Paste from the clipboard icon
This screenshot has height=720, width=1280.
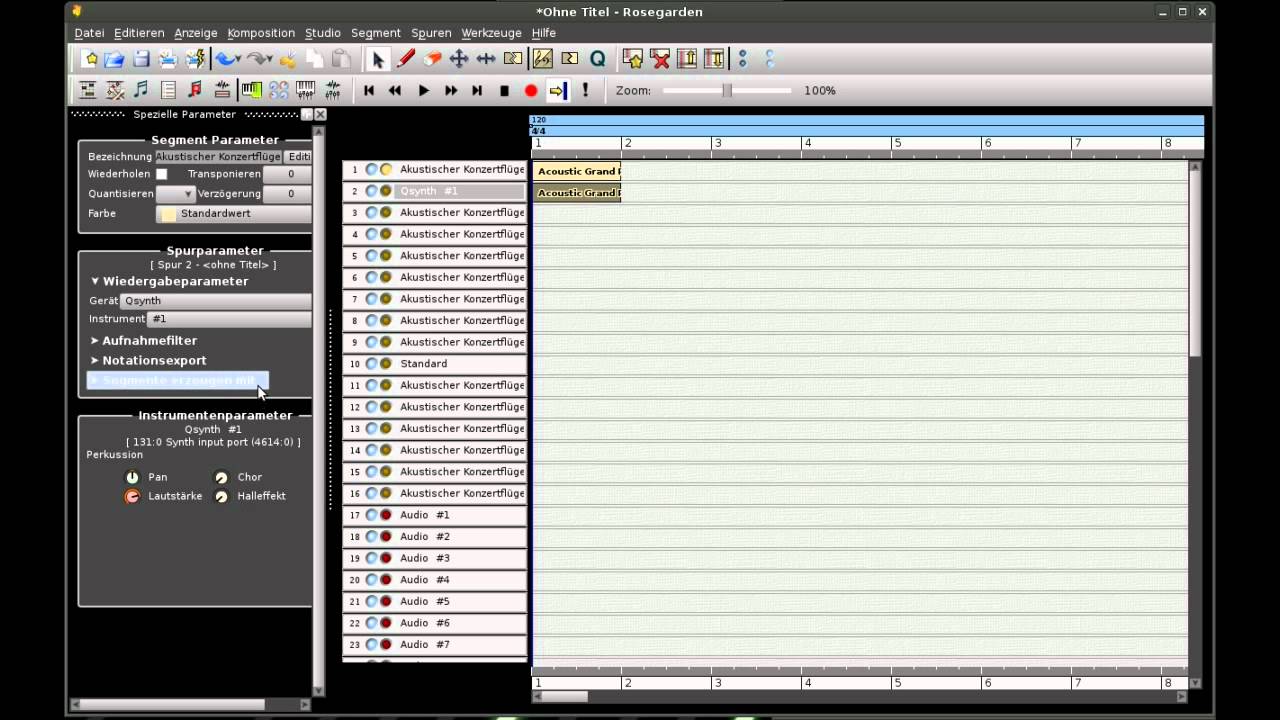click(341, 59)
